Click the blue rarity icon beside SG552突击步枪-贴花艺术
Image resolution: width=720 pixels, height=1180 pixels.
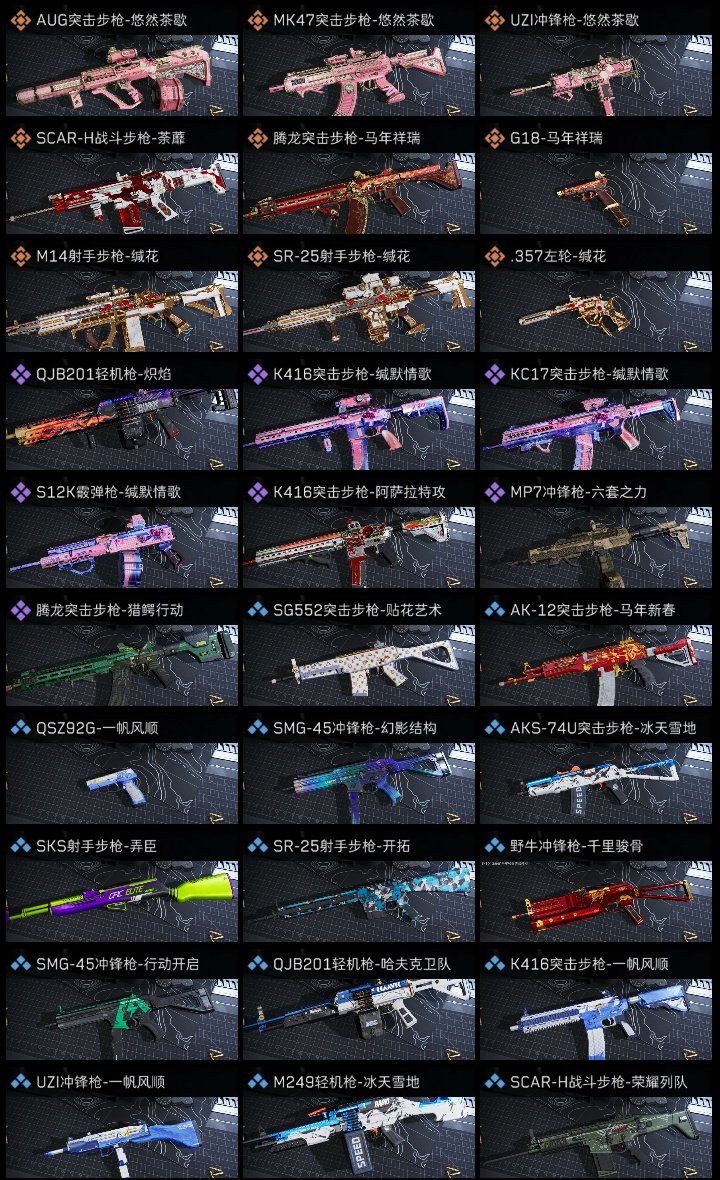point(257,610)
